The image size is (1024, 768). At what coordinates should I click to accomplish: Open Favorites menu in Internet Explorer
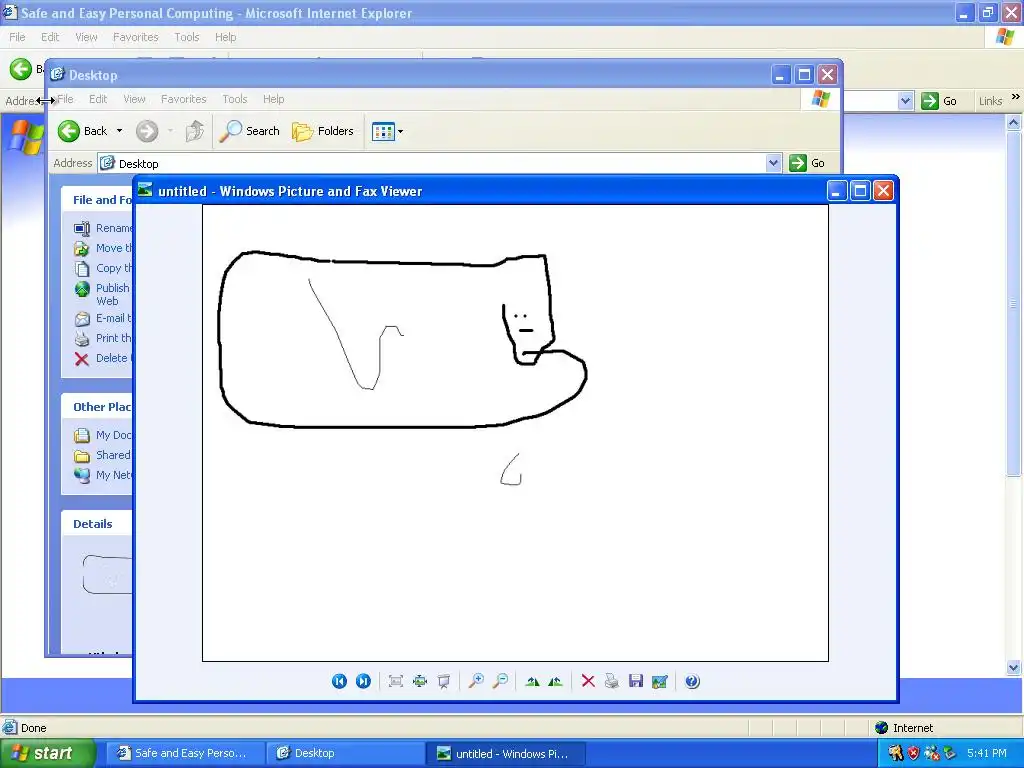(x=135, y=37)
